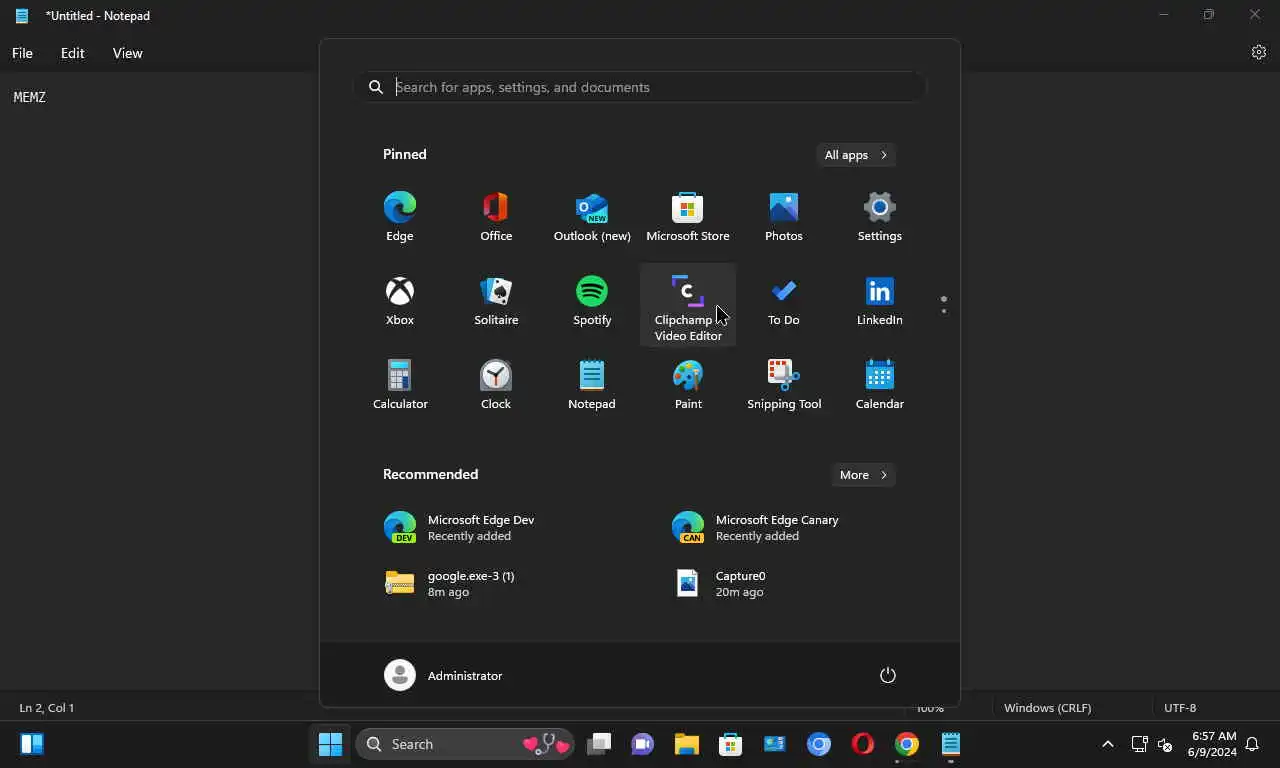Click the MEMZ text in Notepad
The width and height of the screenshot is (1280, 768).
(30, 97)
